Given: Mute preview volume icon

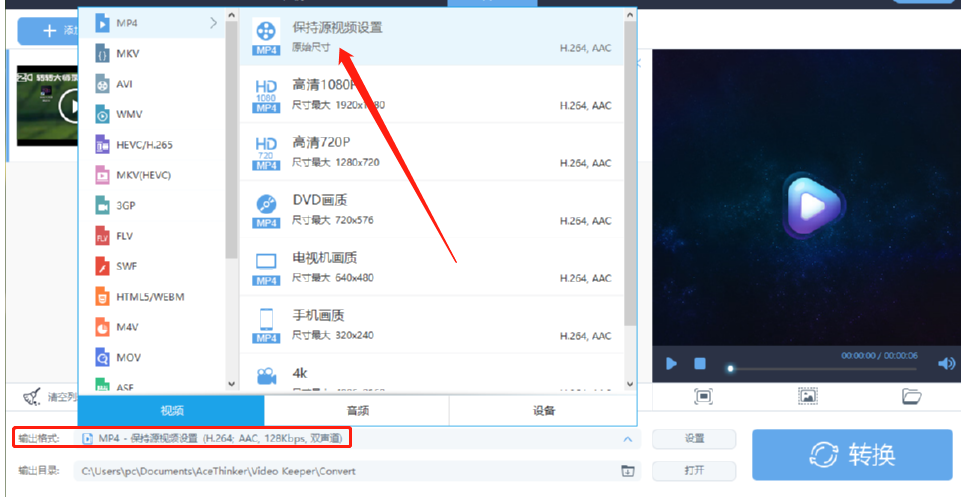Looking at the screenshot, I should point(946,364).
